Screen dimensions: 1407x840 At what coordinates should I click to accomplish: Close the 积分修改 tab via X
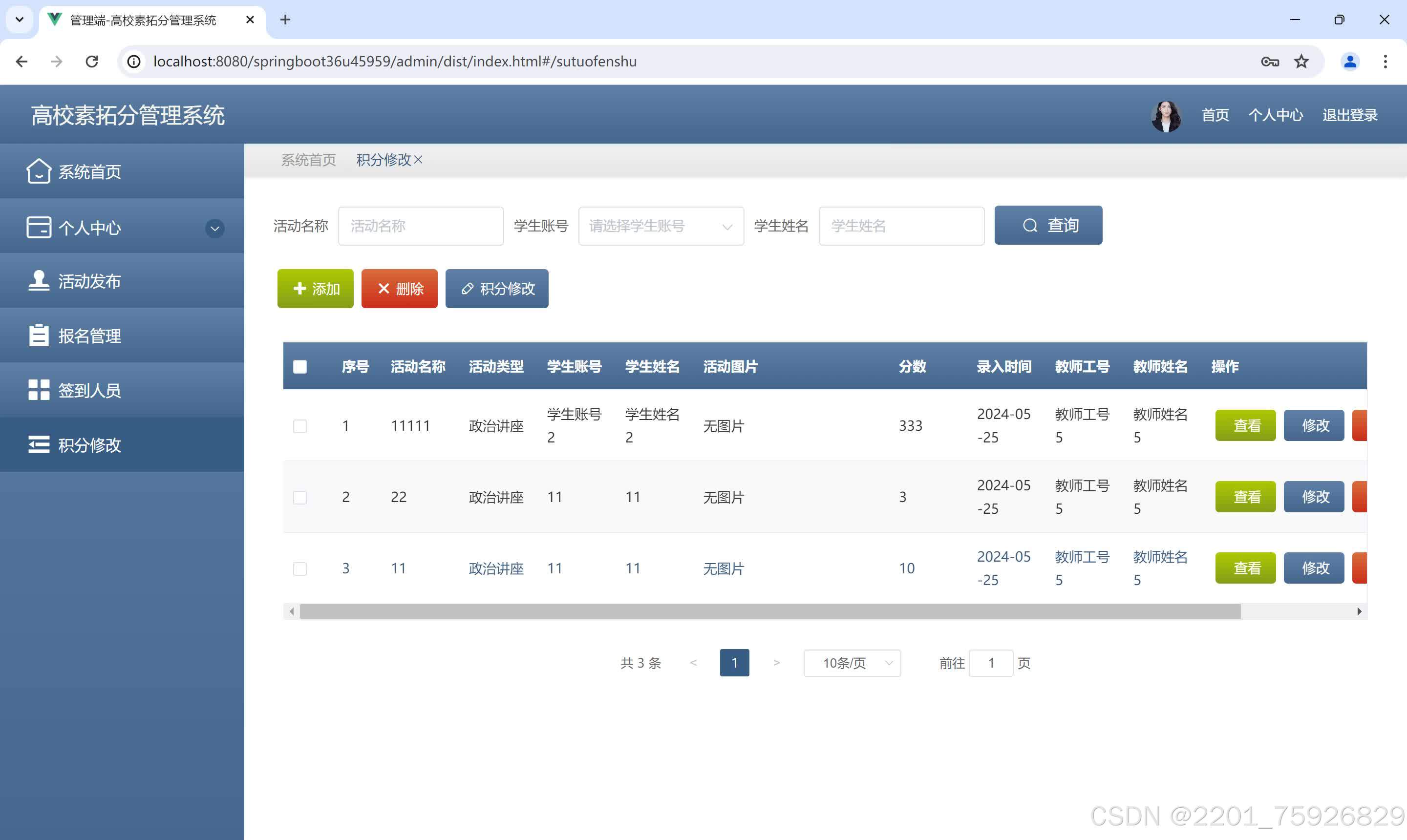tap(418, 160)
